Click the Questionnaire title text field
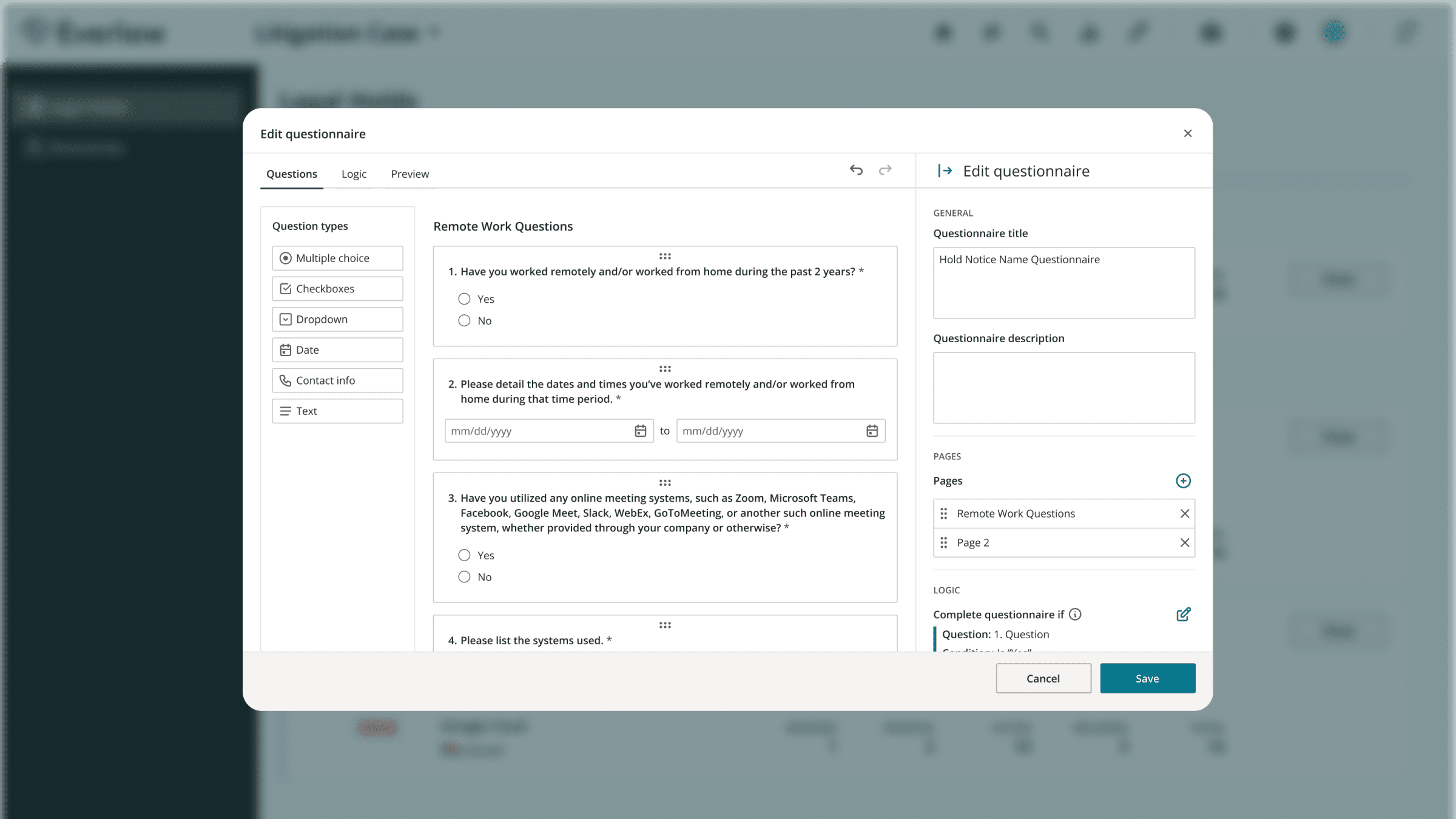This screenshot has width=1456, height=819. 1063,282
